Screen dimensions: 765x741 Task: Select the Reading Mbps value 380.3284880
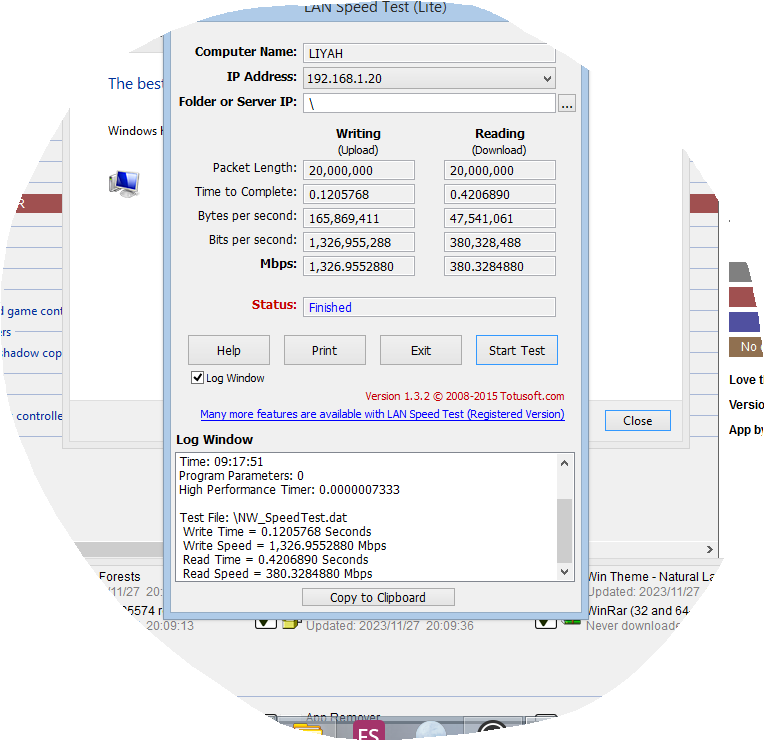coord(500,266)
